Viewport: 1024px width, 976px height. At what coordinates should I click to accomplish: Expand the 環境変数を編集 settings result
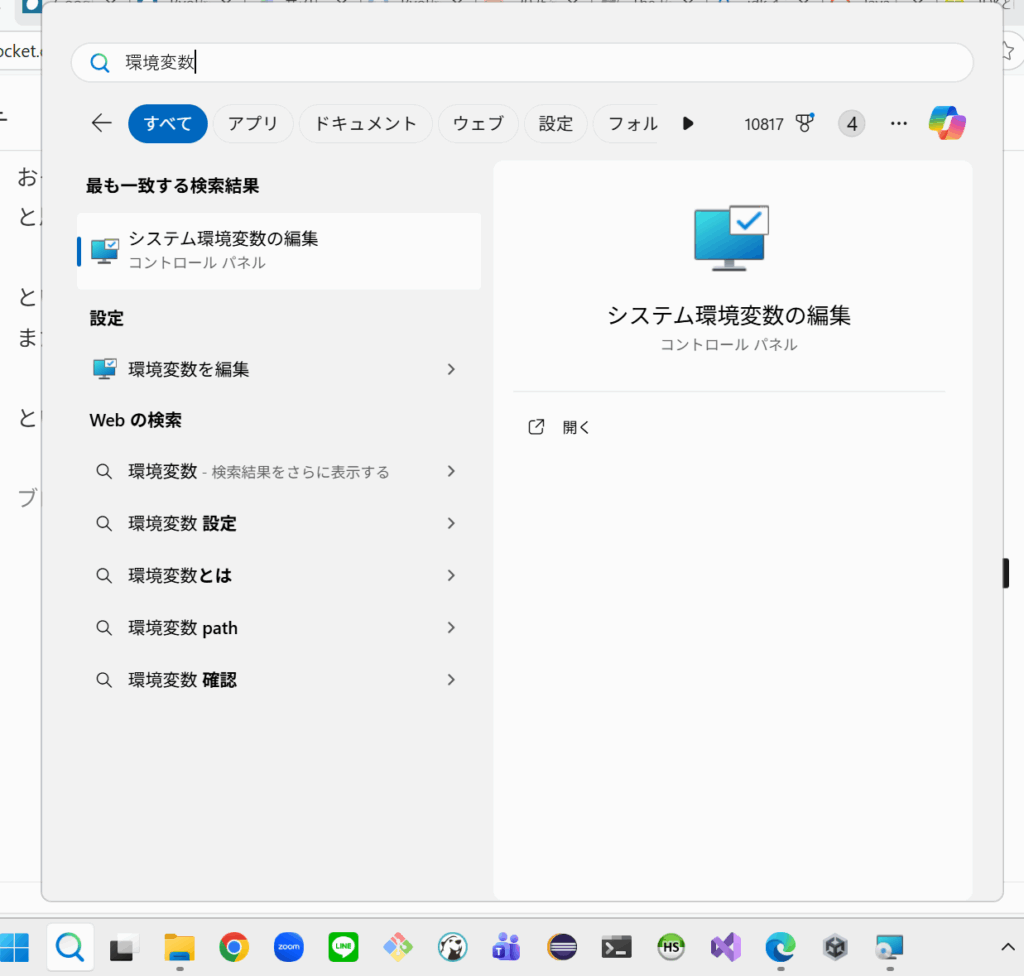click(451, 369)
